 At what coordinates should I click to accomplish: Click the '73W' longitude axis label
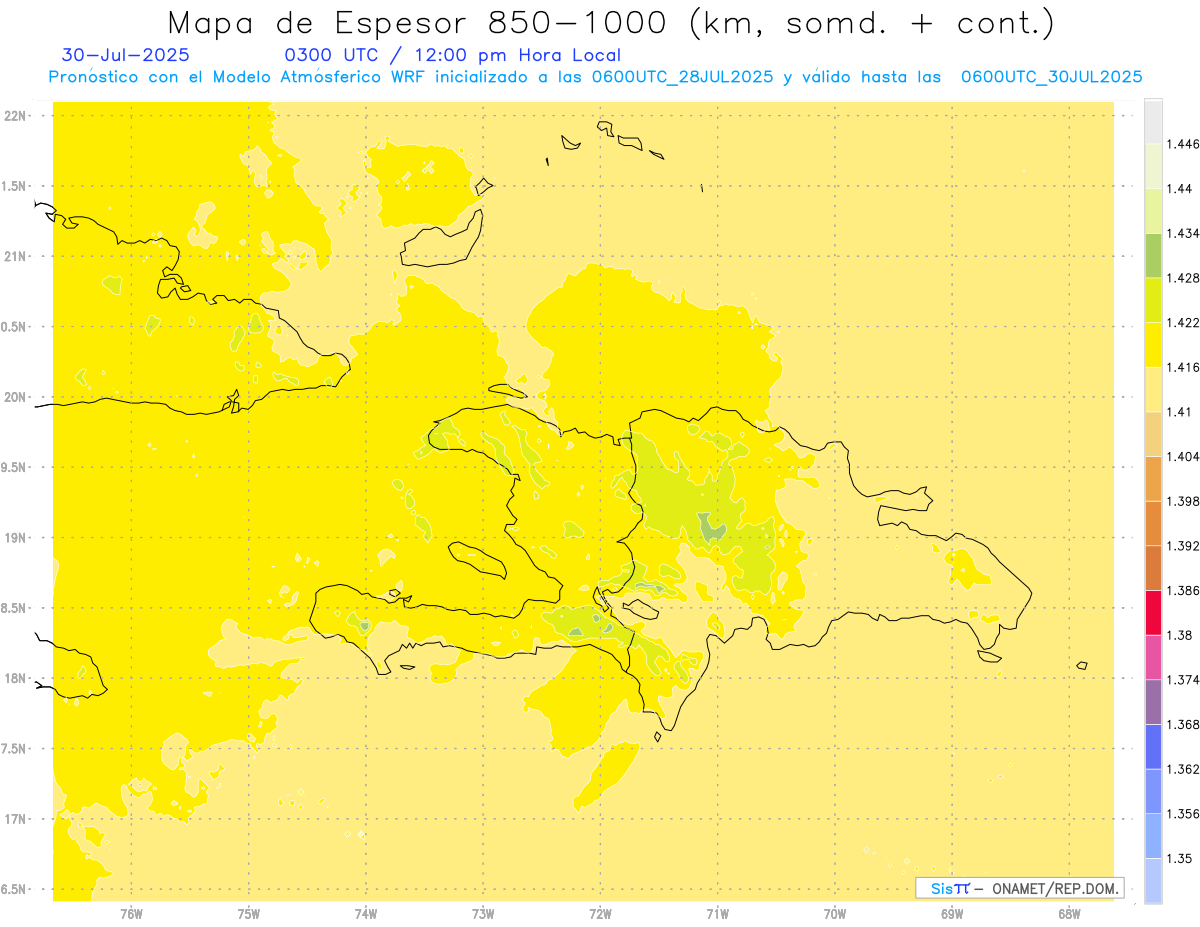[x=483, y=913]
